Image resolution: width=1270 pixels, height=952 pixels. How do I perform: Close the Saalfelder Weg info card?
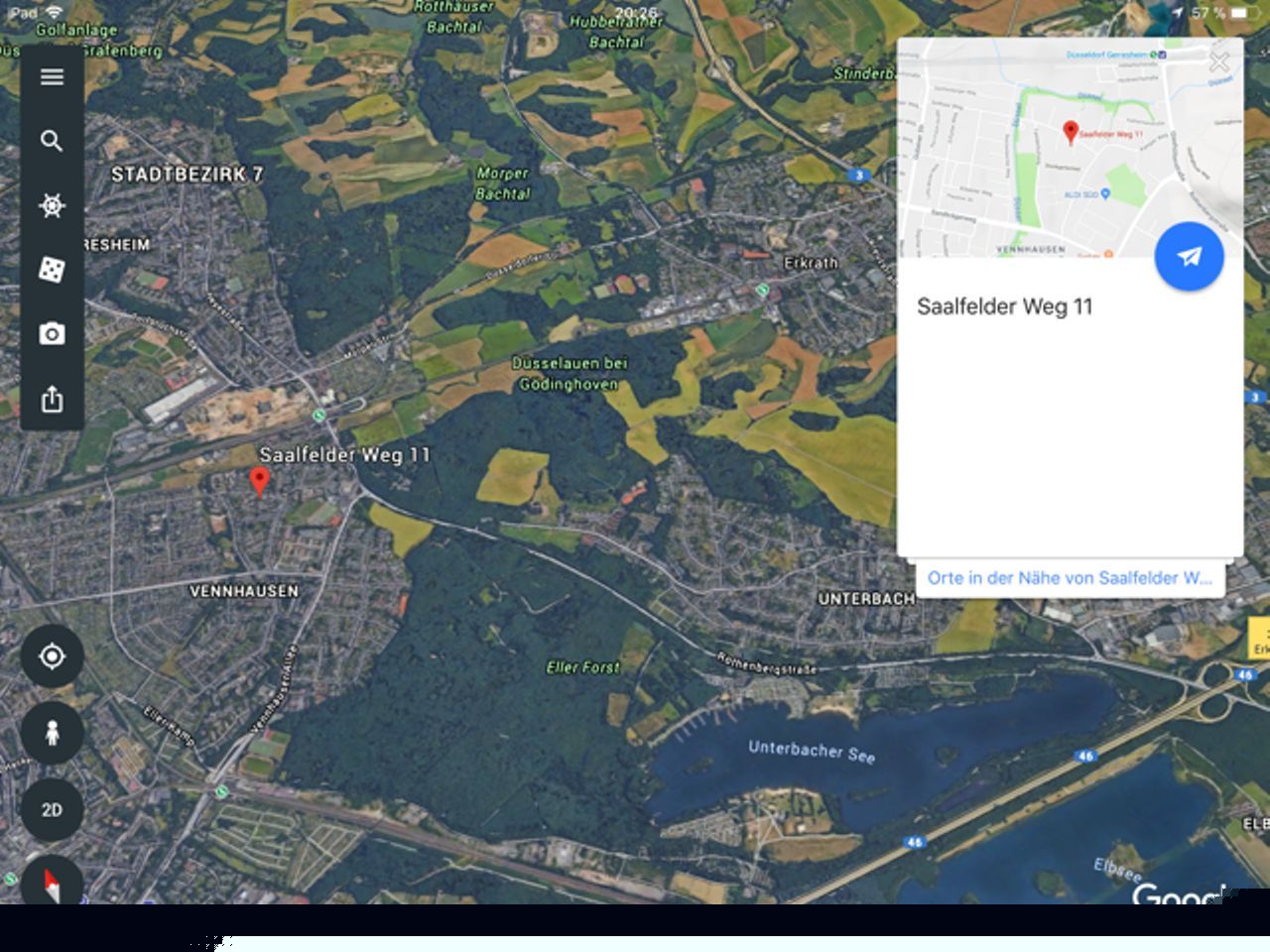pos(1219,62)
